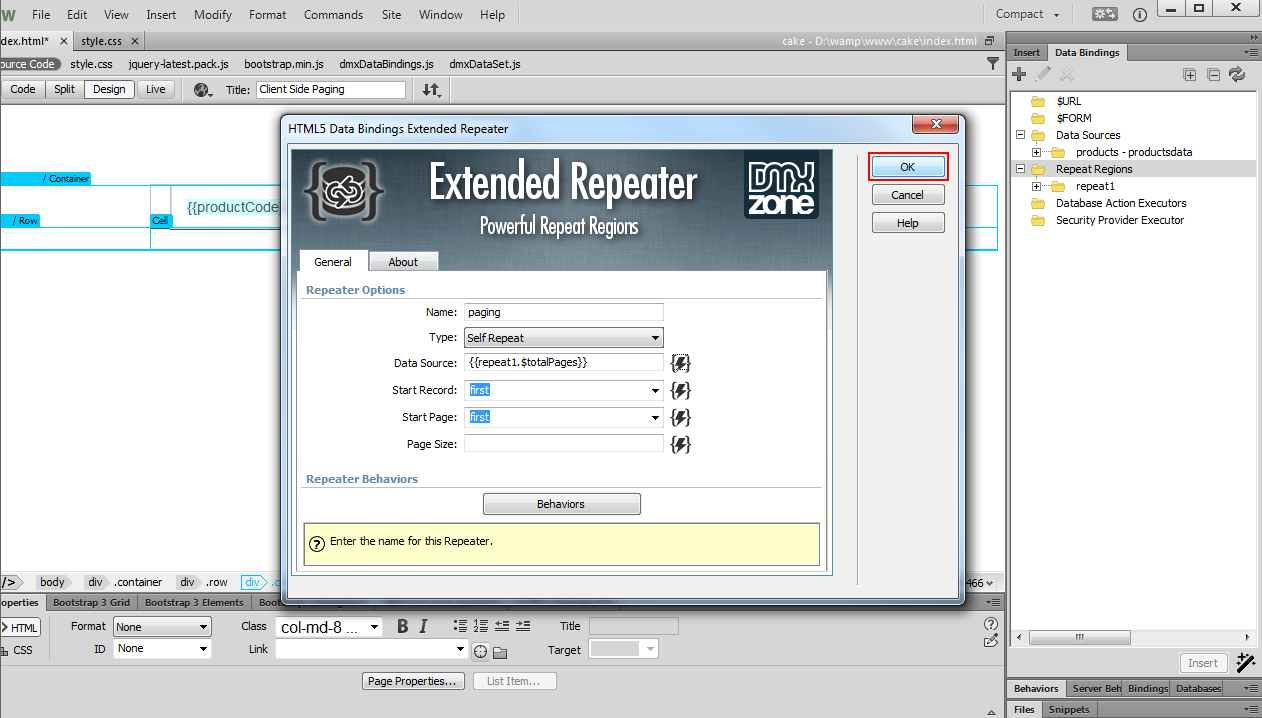Open dmxDataBindings.js related file
The image size is (1262, 718).
pyautogui.click(x=386, y=64)
